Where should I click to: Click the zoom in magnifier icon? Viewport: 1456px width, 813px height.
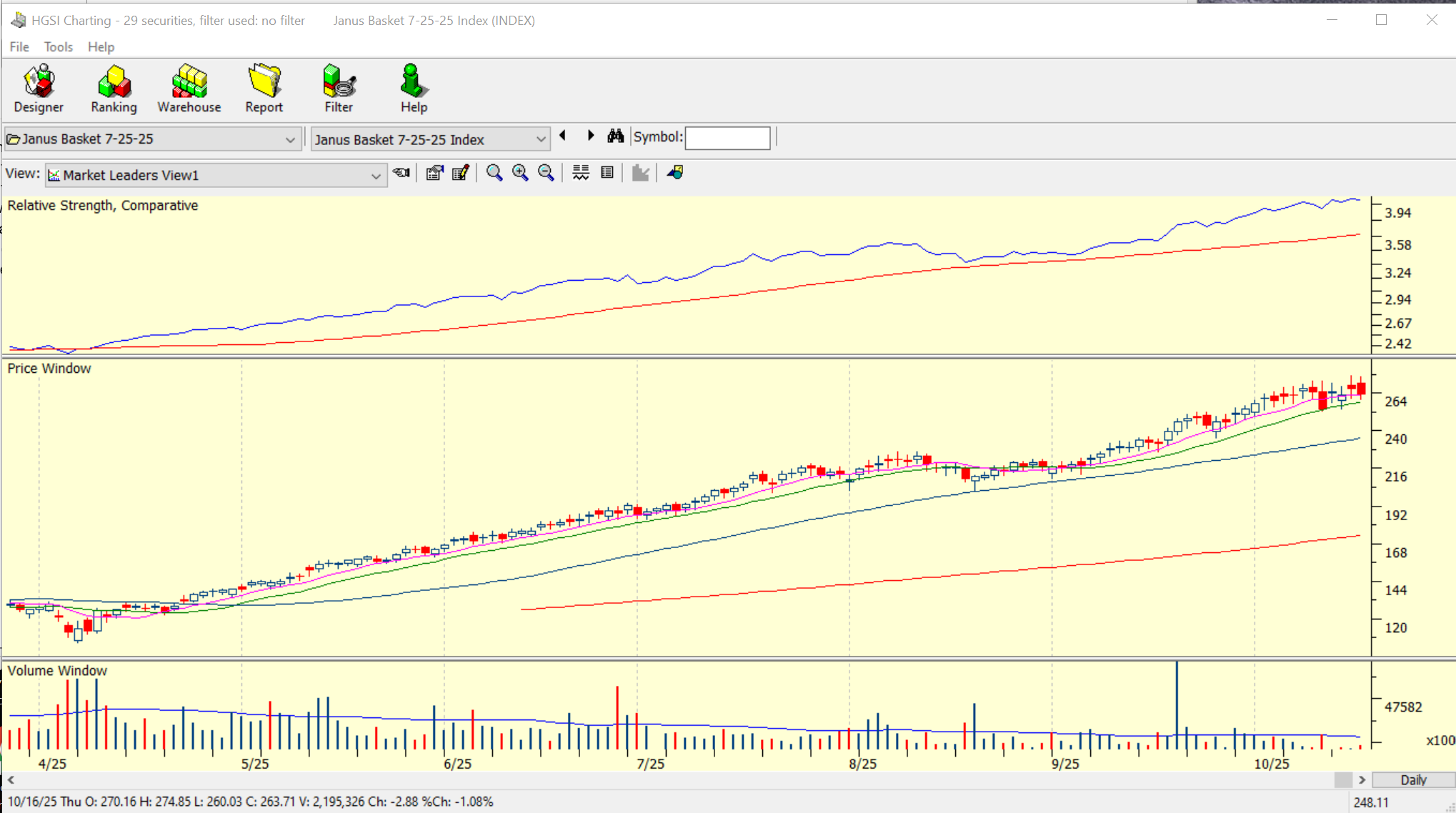coord(520,173)
